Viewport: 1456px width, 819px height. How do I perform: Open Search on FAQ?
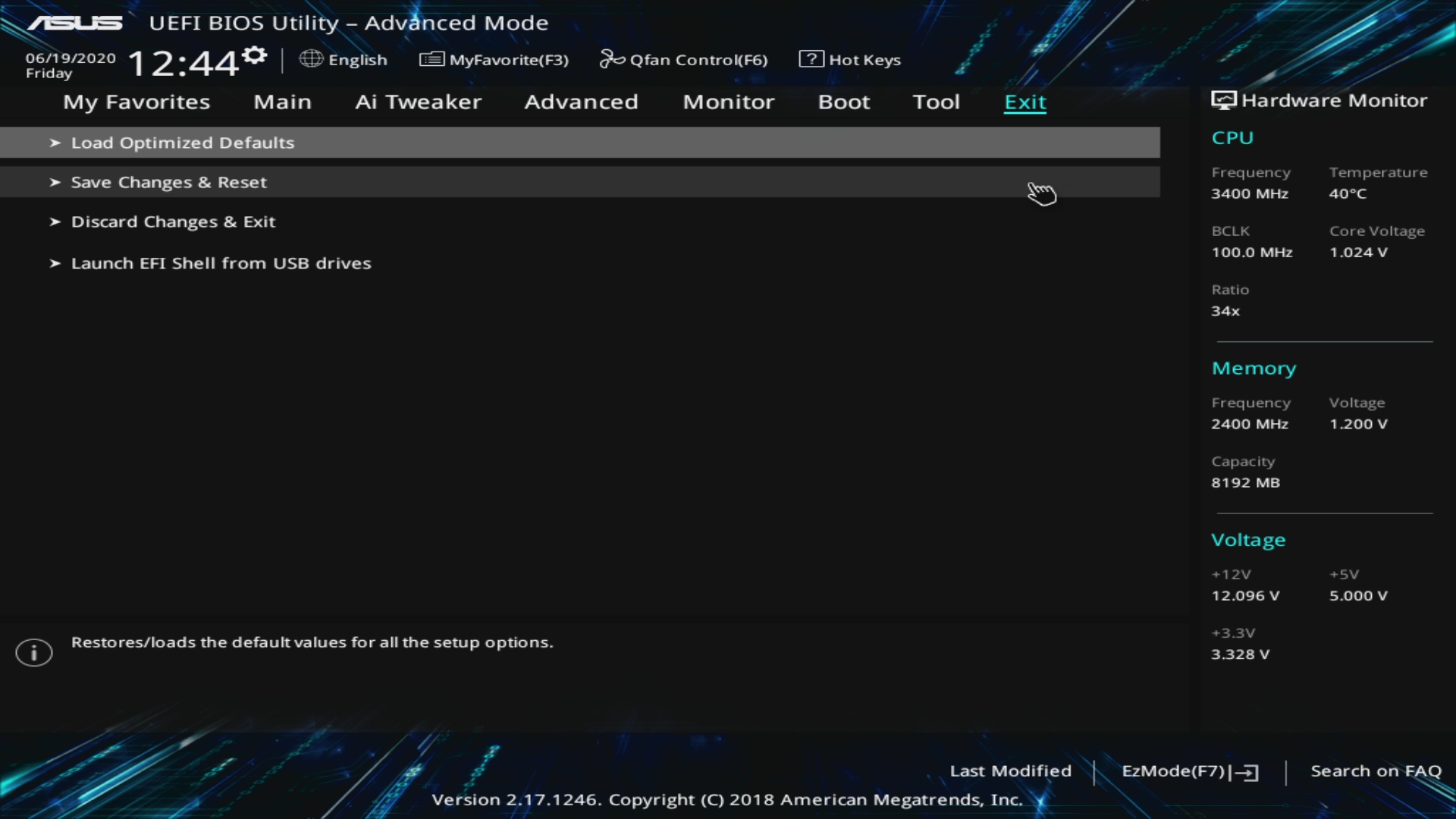pos(1376,771)
